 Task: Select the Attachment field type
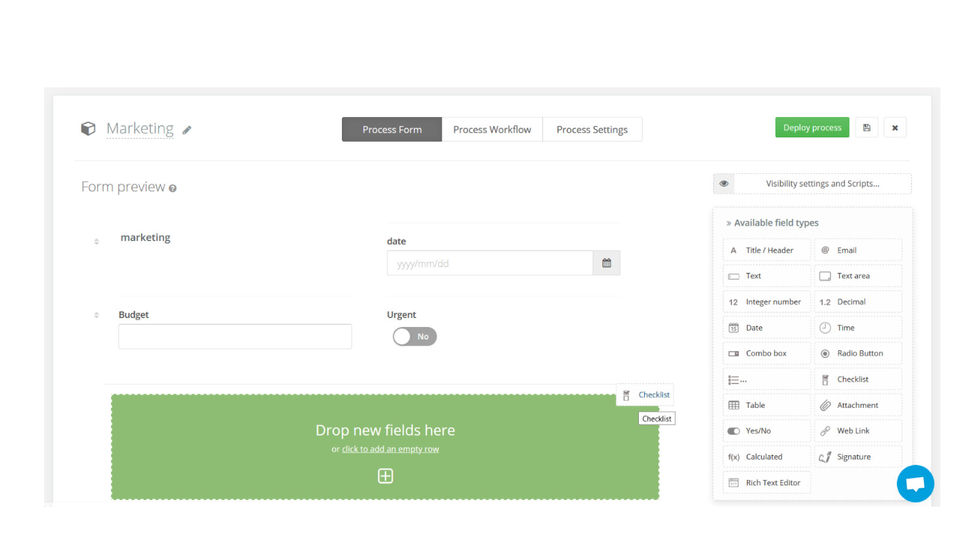pyautogui.click(x=858, y=405)
